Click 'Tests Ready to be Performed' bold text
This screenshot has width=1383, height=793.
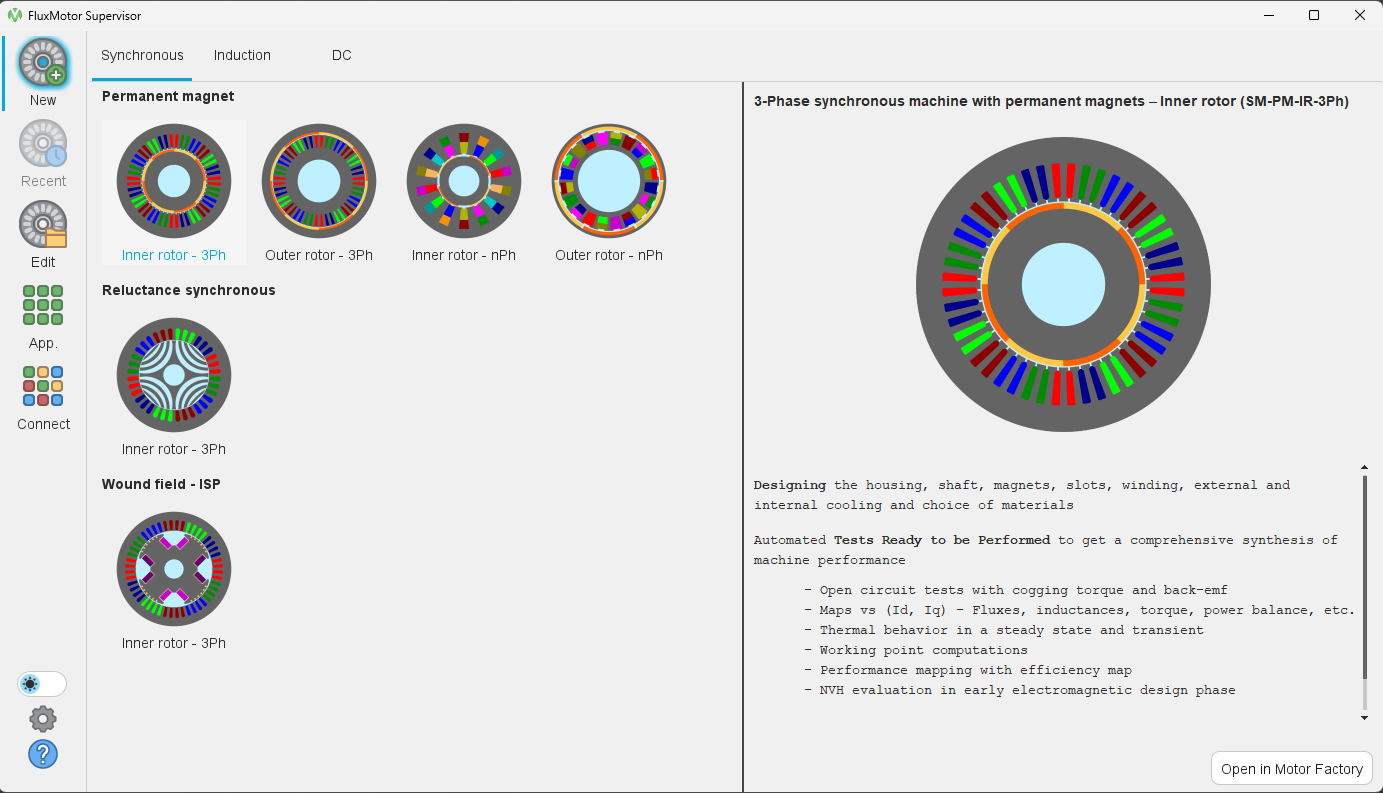coord(942,540)
